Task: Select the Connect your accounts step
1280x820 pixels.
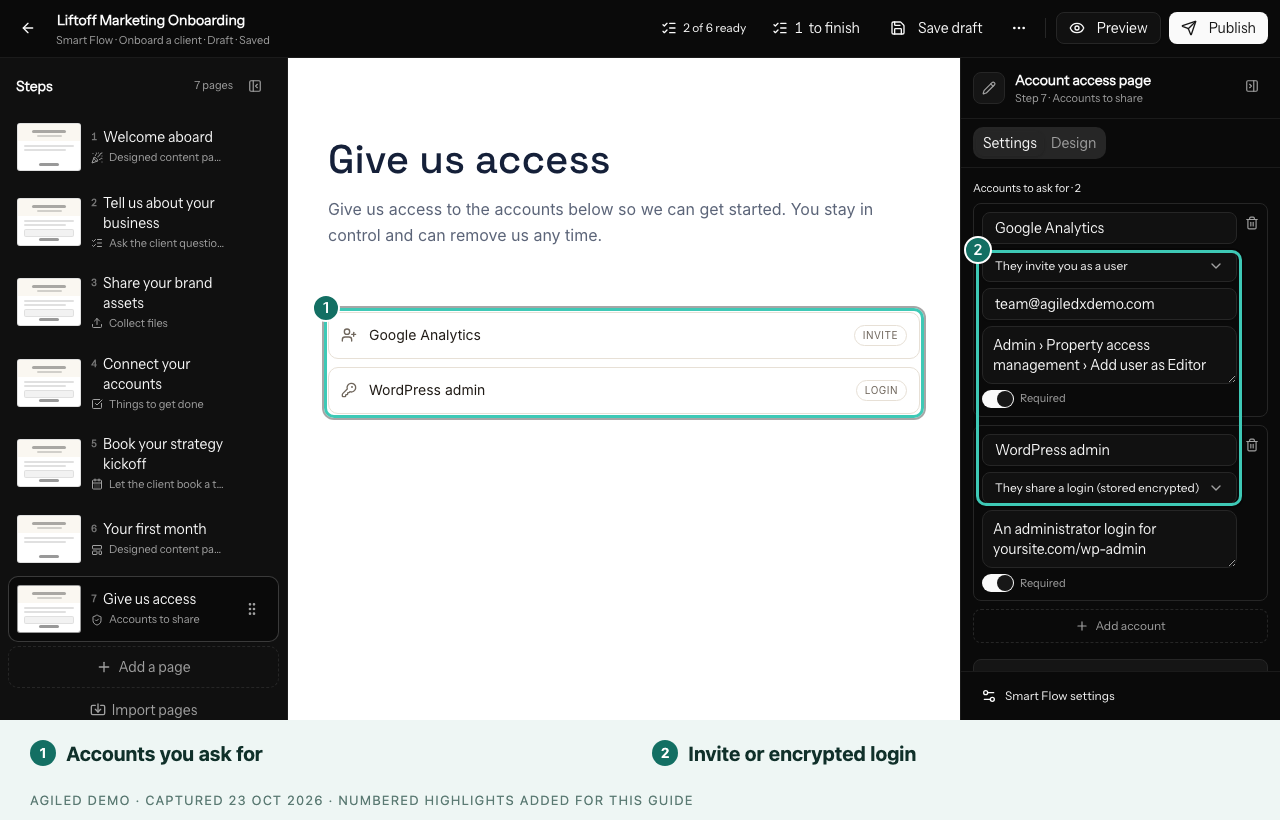Action: tap(143, 383)
